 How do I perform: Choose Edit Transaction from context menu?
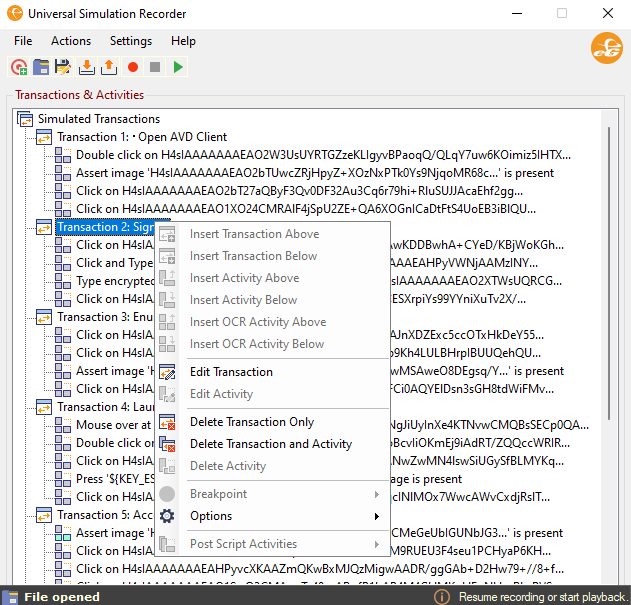[x=231, y=372]
